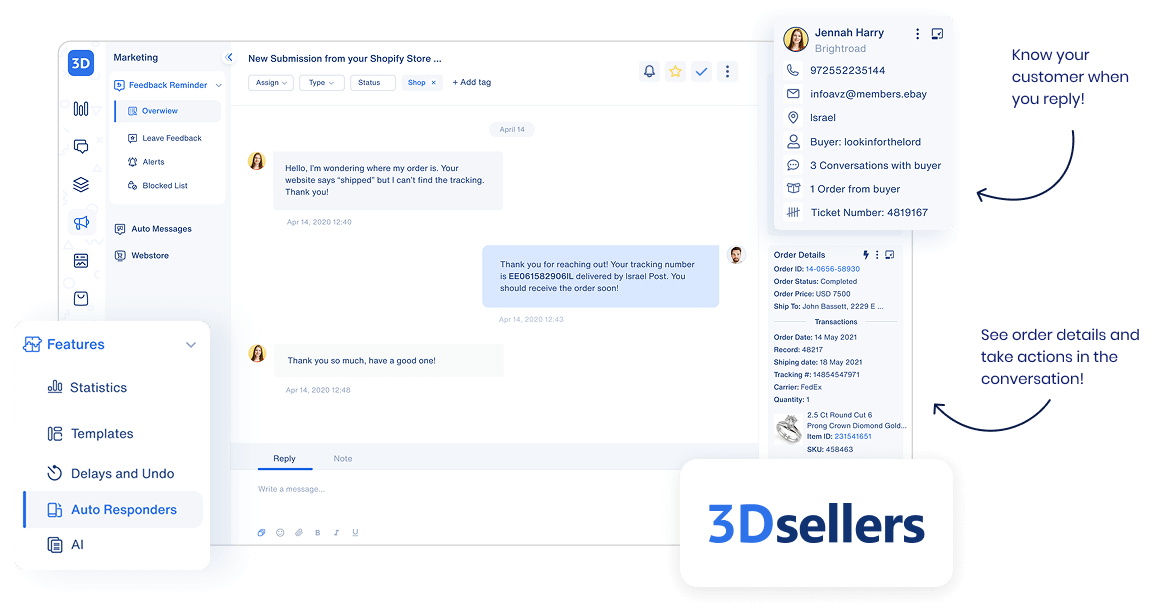Toggle italic formatting
This screenshot has width=1153, height=613.
click(x=336, y=533)
